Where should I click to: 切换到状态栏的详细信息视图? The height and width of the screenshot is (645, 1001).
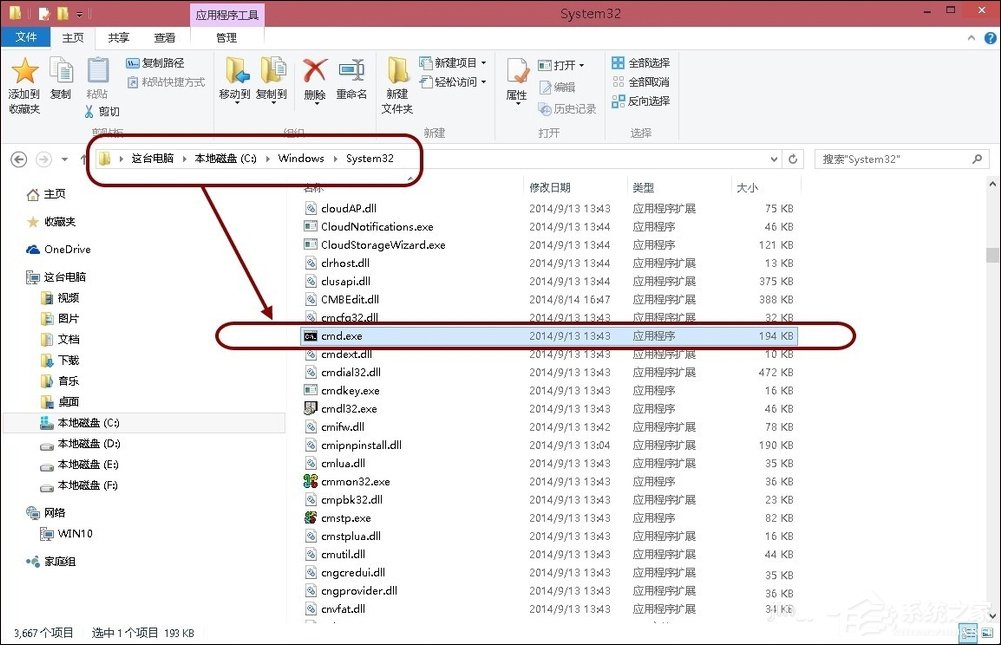click(x=967, y=632)
